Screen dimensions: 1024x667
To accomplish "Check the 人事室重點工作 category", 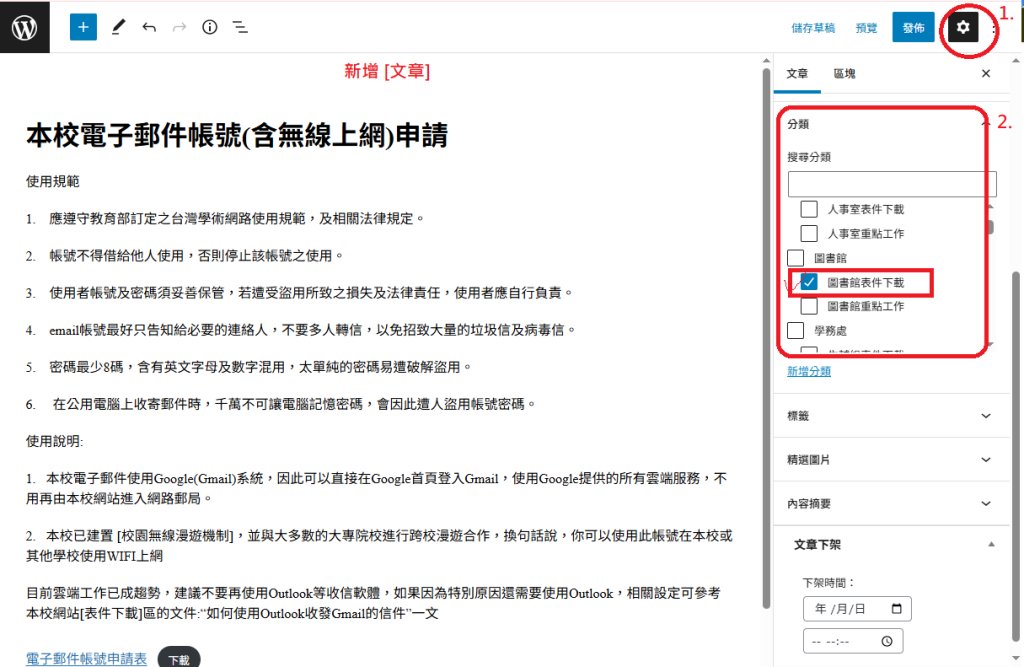I will [x=808, y=233].
